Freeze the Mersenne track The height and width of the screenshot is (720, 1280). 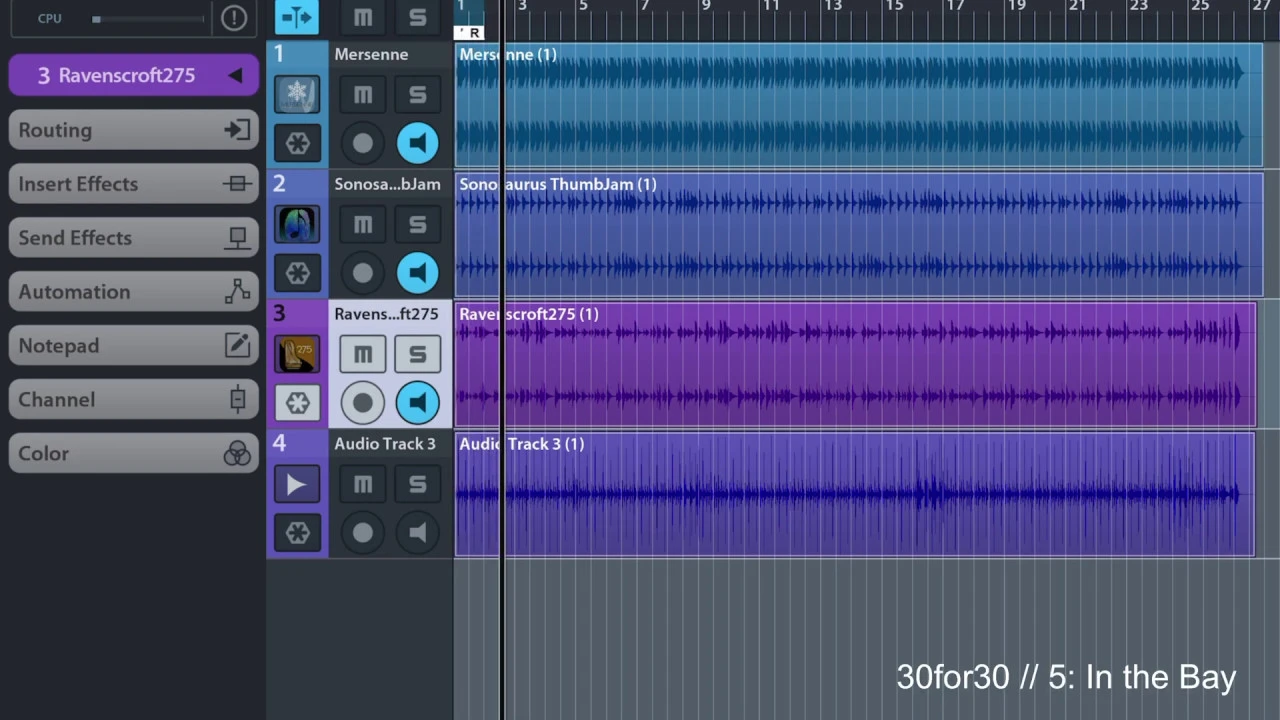297,143
